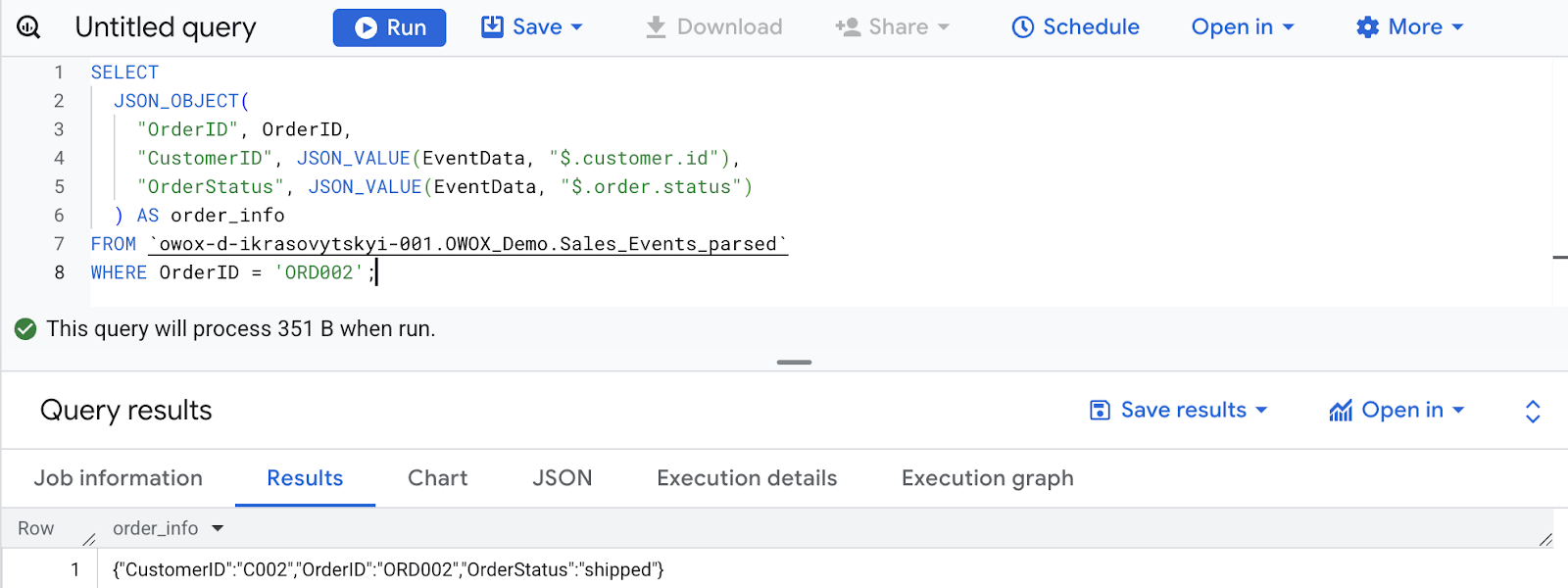Click the Save results disk icon
This screenshot has width=1568, height=588.
coord(1101,411)
